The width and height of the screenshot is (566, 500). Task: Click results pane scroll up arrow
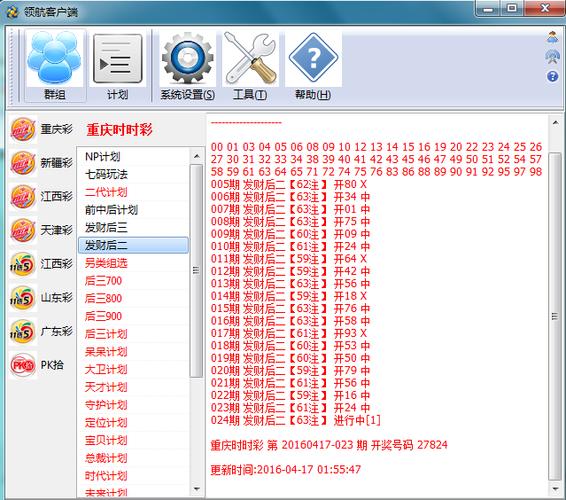pos(556,123)
